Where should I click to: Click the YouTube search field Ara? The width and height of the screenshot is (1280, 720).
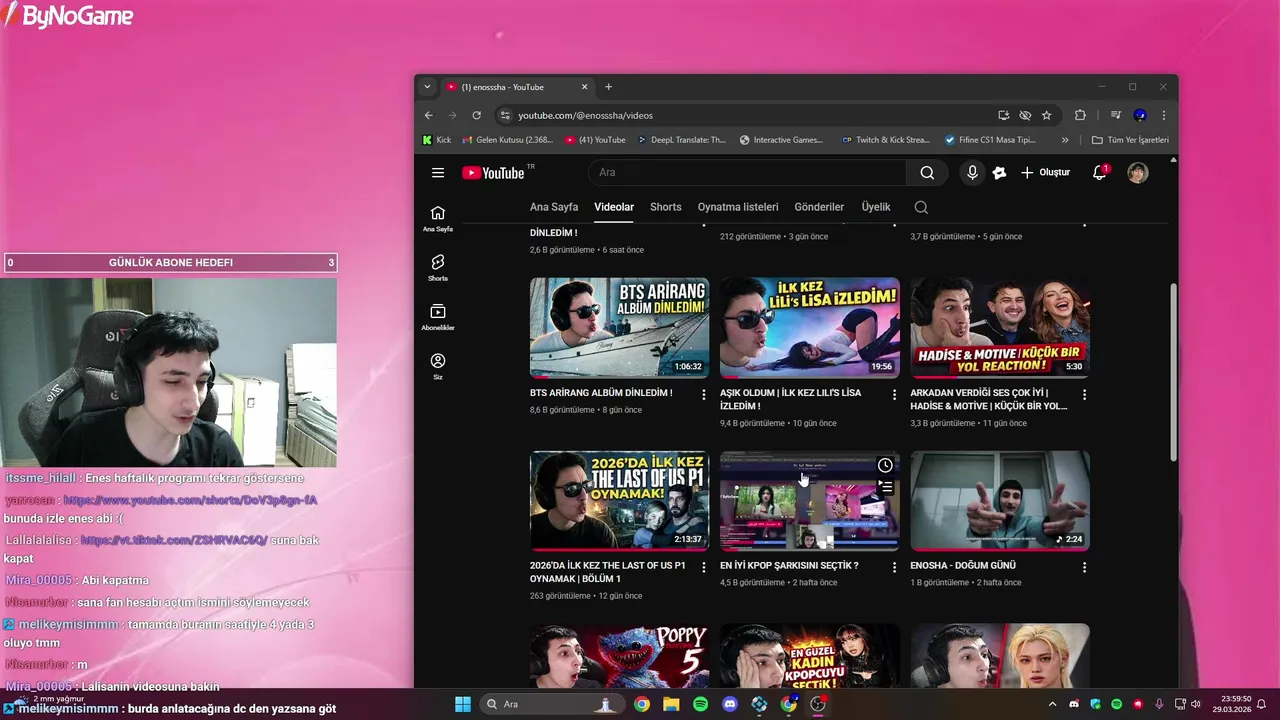click(747, 173)
